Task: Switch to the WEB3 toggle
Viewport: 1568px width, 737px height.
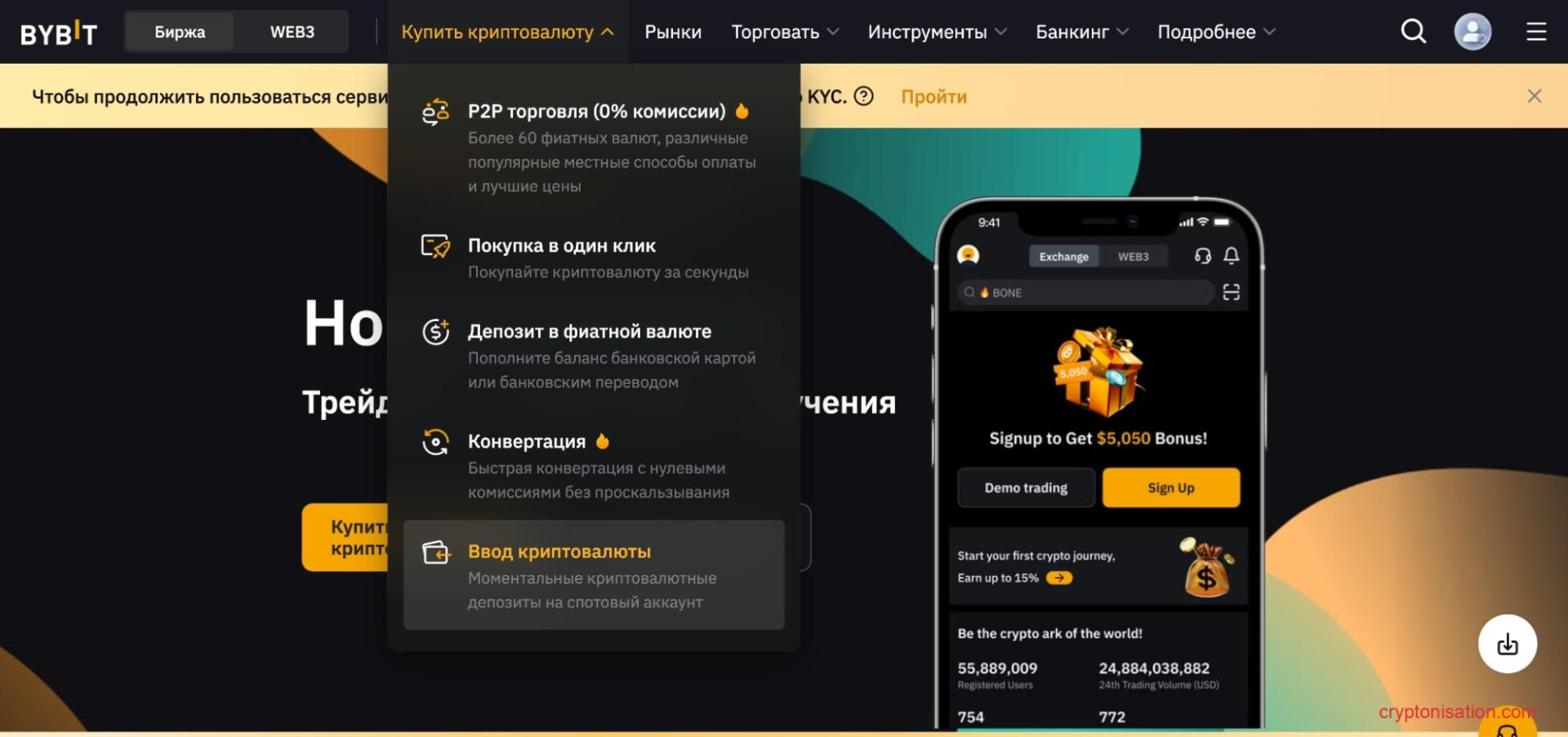Action: 292,32
